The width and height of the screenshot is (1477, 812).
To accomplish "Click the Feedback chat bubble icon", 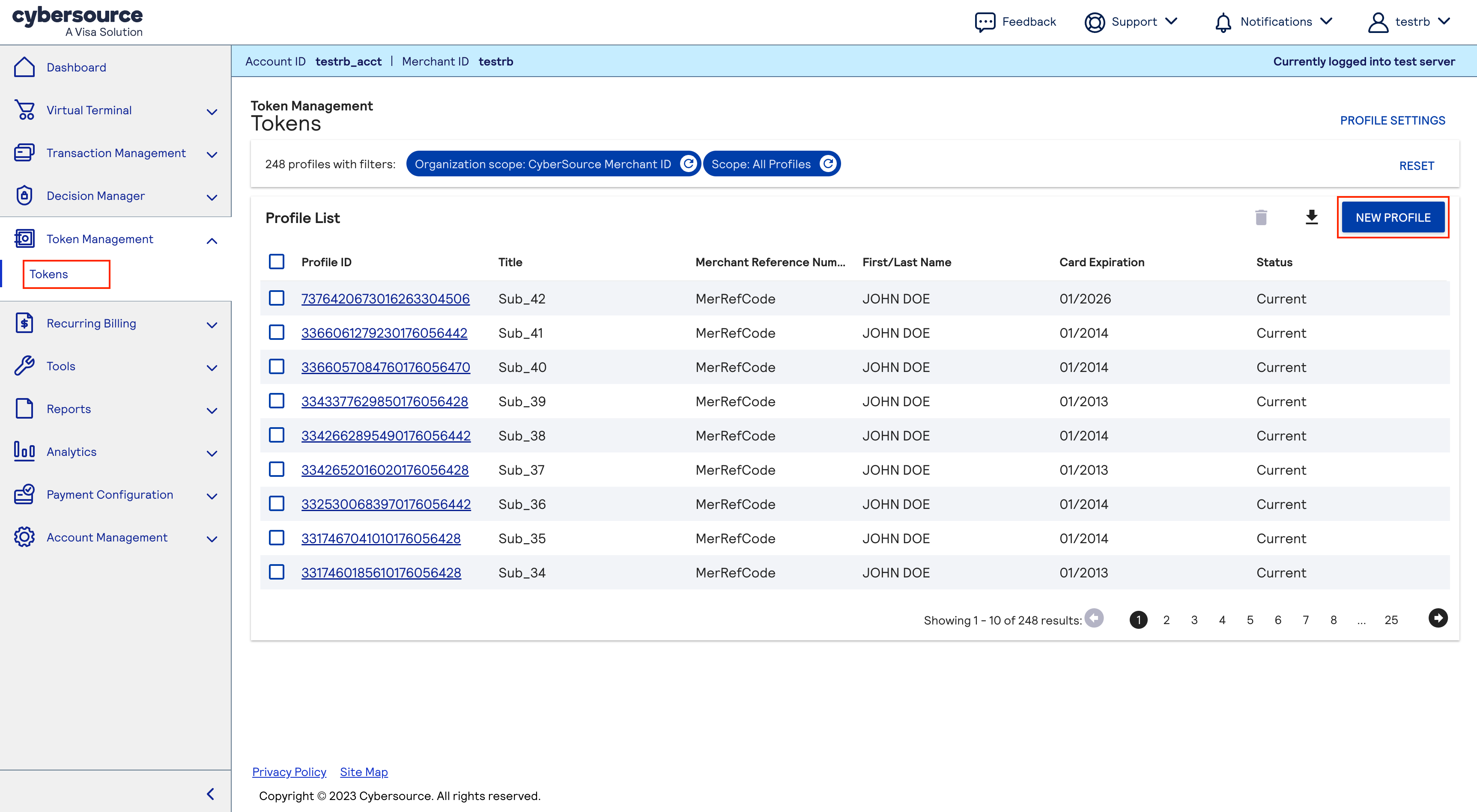I will point(985,22).
